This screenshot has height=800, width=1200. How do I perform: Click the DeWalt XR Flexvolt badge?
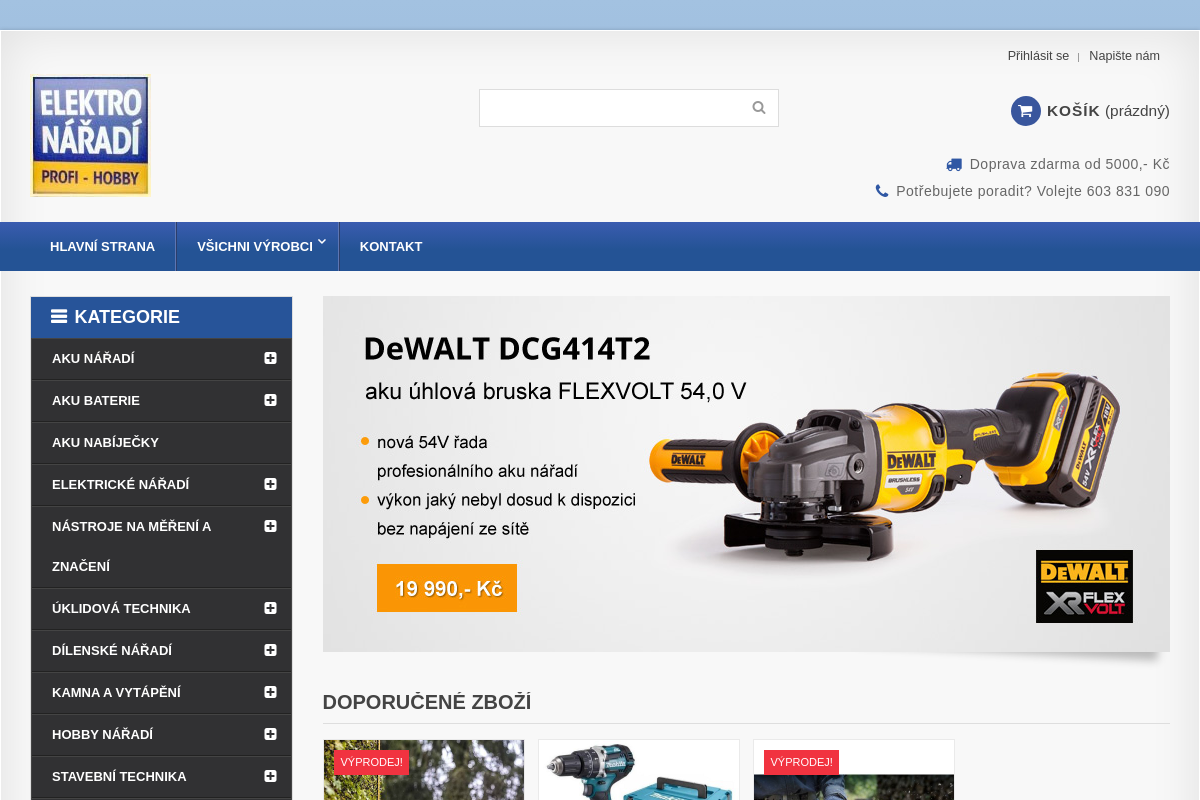(1084, 586)
